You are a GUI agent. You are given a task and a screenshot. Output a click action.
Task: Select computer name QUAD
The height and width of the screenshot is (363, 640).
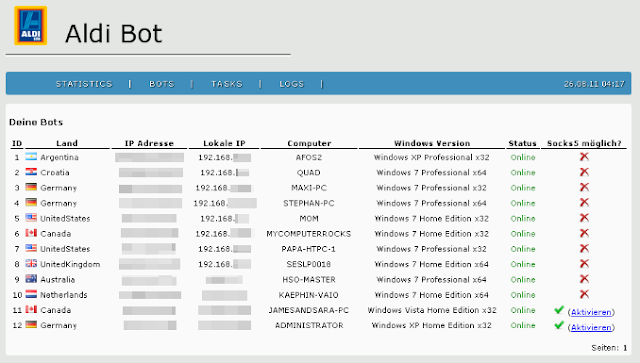click(309, 173)
